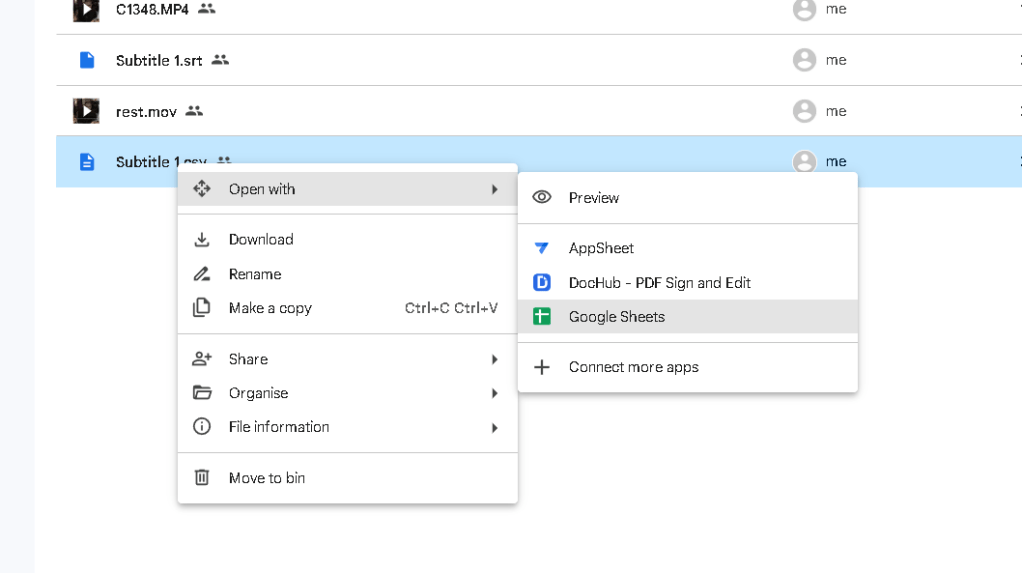
Task: Click owner avatar in the Subtitle 1.srt row
Action: point(804,60)
